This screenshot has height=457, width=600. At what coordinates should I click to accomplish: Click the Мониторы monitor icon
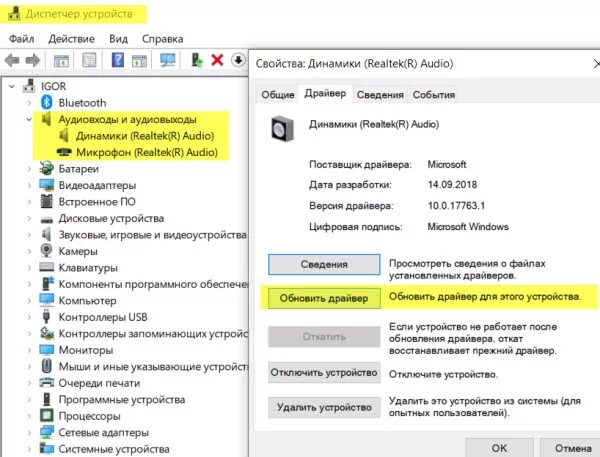46,350
